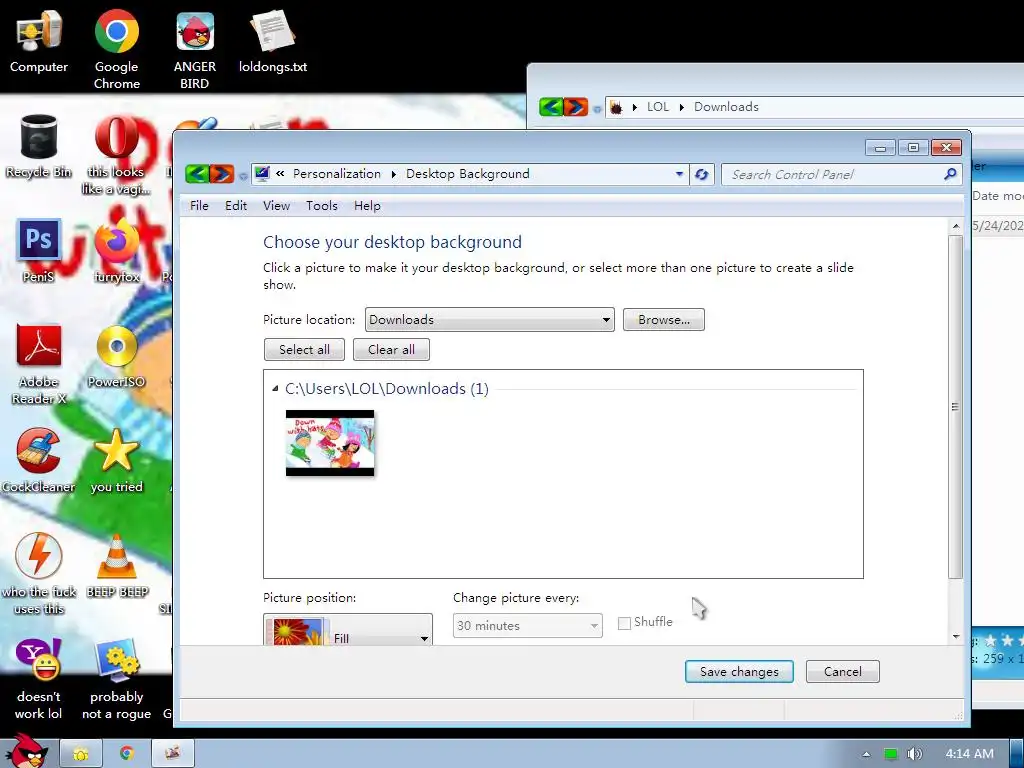Select the CCleaner brush desktop icon
Image resolution: width=1024 pixels, height=768 pixels.
pos(39,461)
